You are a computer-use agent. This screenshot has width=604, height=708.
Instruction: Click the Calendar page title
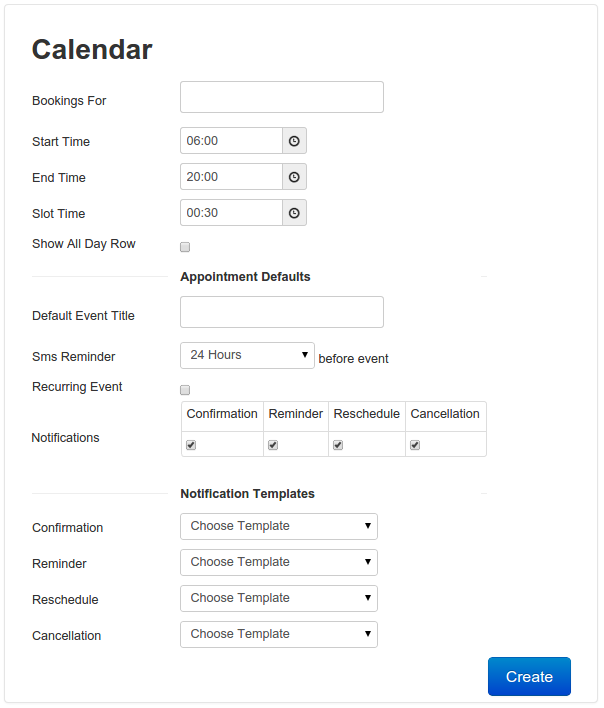tap(92, 49)
